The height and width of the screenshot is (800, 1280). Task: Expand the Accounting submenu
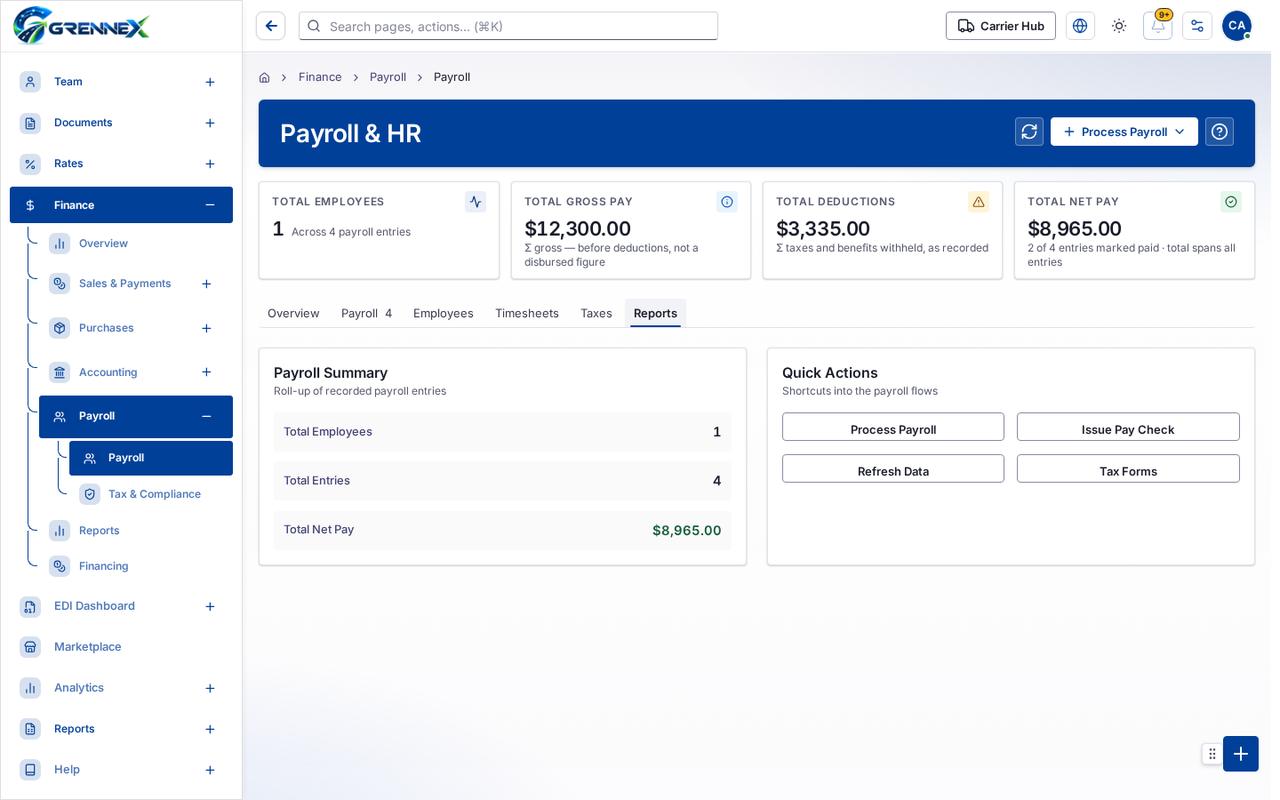click(x=206, y=372)
